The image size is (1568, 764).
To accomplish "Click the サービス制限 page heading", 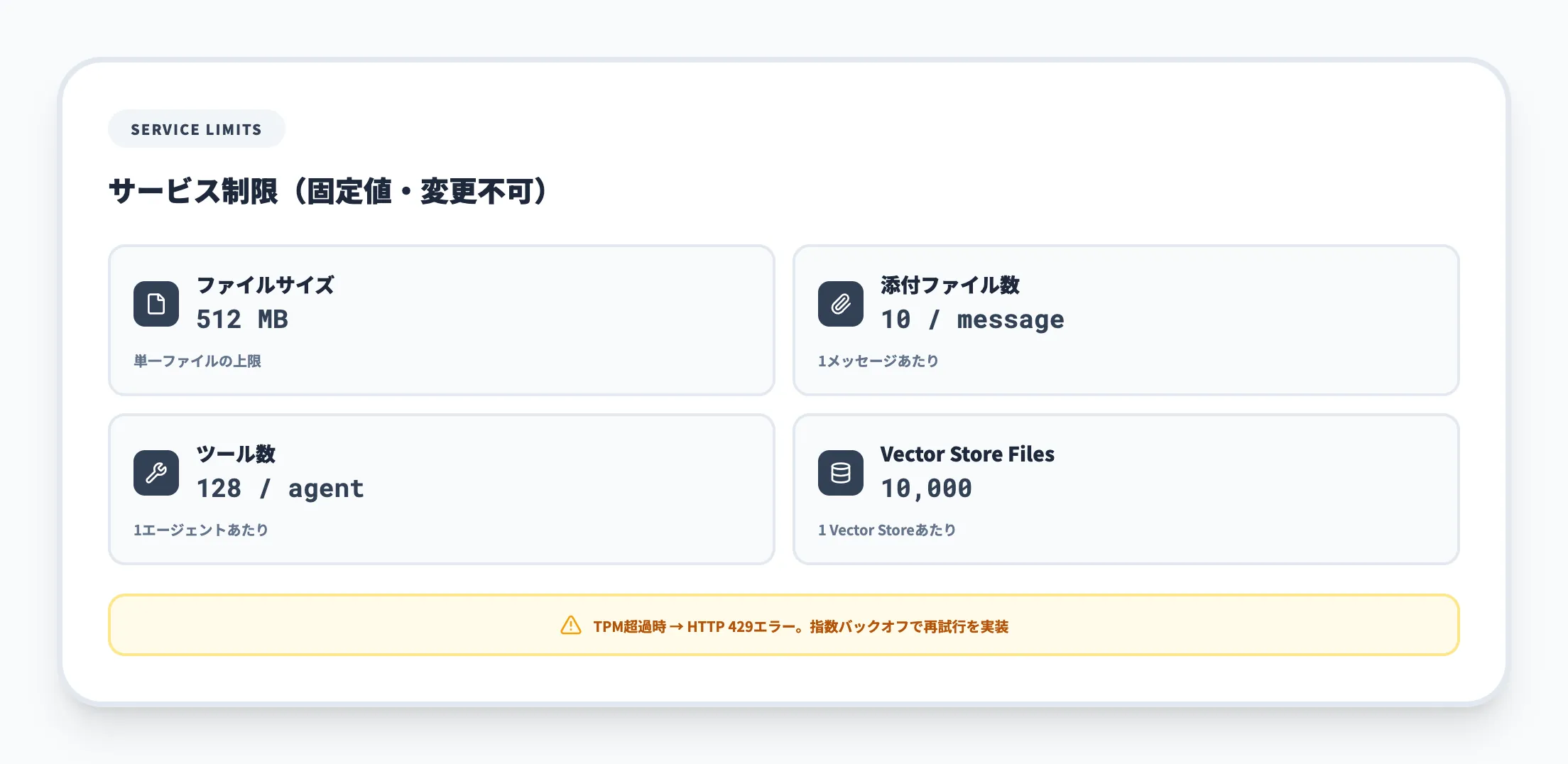I will 328,191.
